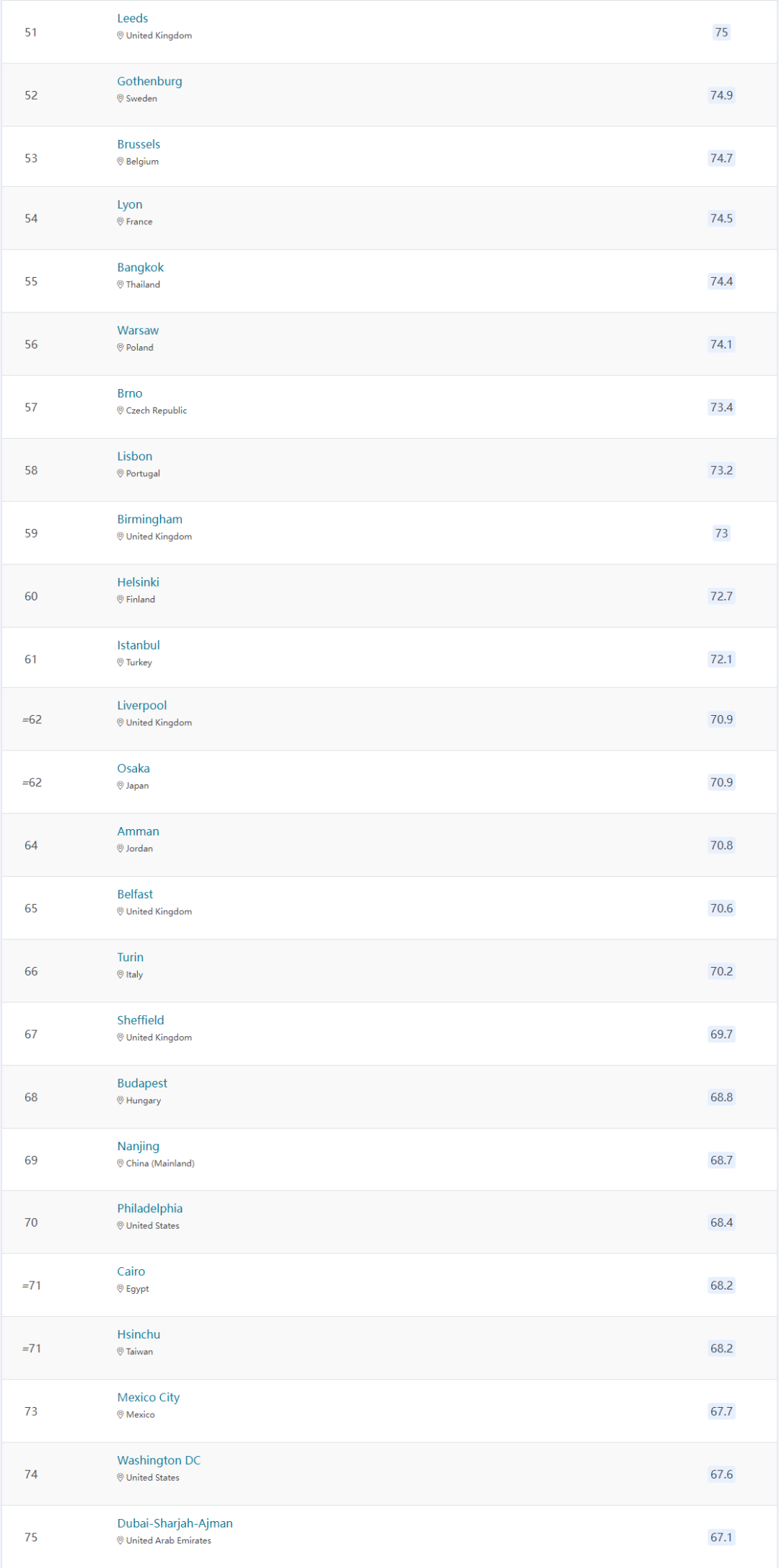This screenshot has height=1568, width=779.
Task: Click the location pin before Jordan
Action: click(x=120, y=849)
